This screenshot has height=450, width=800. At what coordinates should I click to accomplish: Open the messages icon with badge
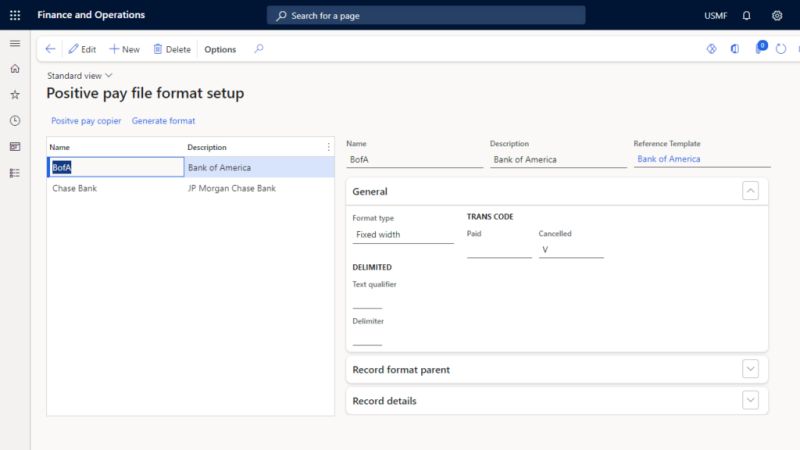click(760, 47)
